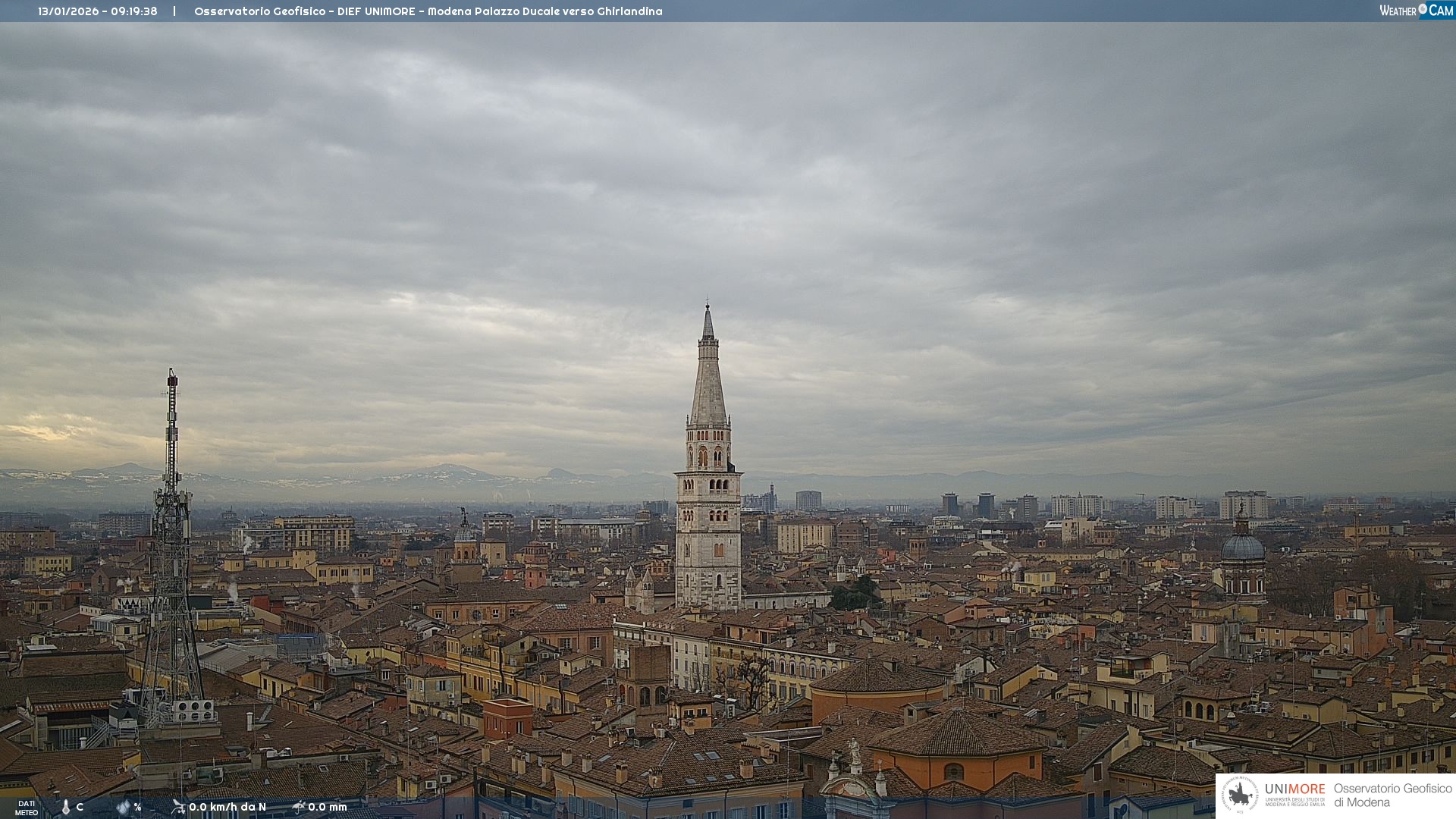
Task: Click the humidity water drops icon
Action: coord(123,807)
